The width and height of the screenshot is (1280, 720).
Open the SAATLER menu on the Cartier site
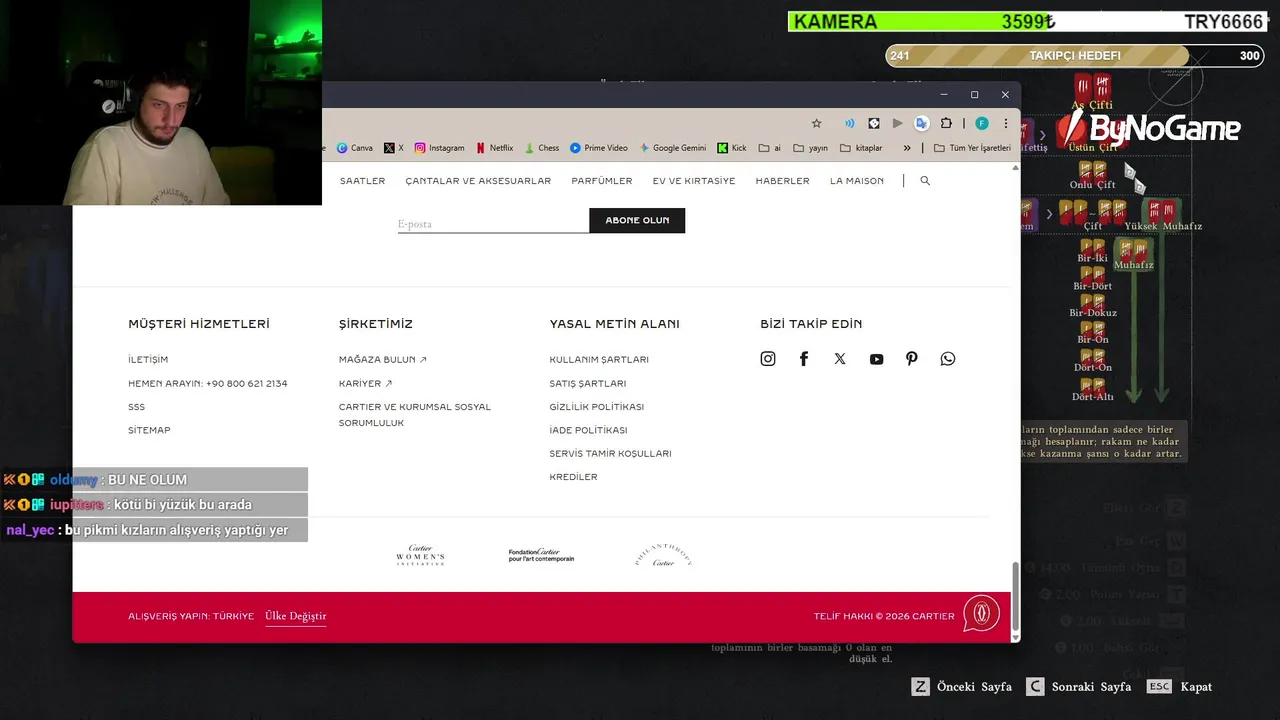pyautogui.click(x=362, y=181)
